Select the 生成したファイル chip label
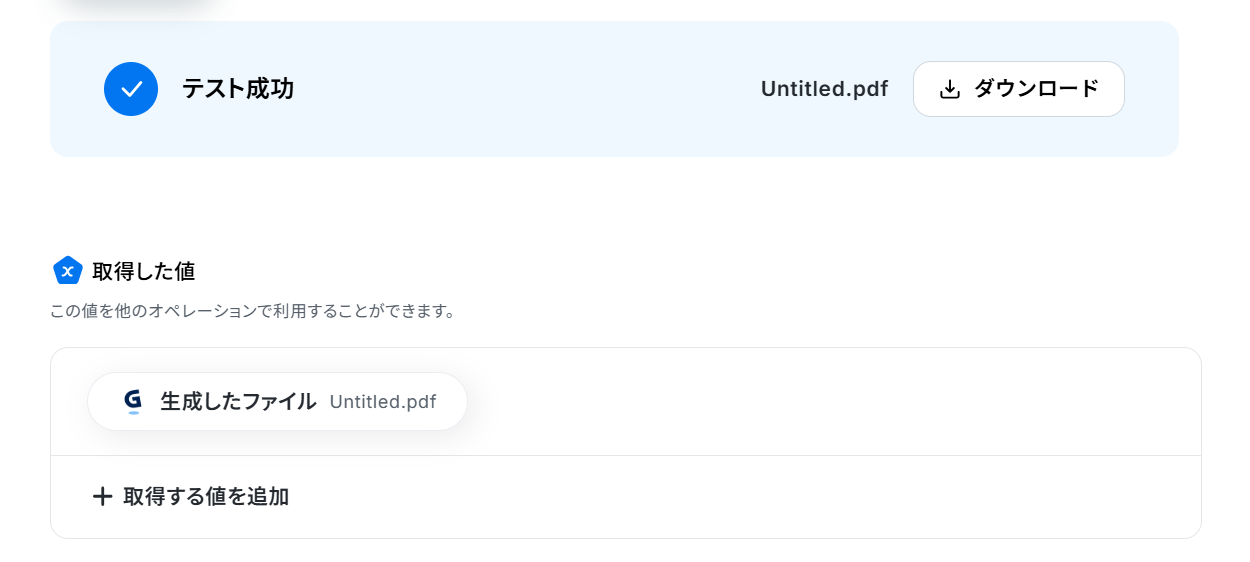This screenshot has width=1250, height=562. (238, 402)
